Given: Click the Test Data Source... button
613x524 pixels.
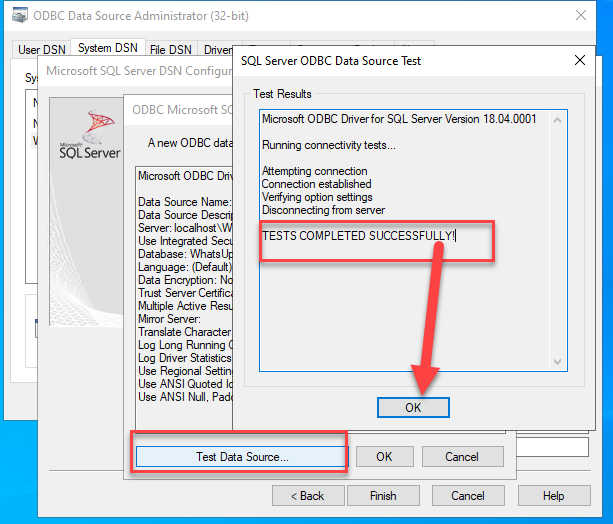Looking at the screenshot, I should coord(242,456).
